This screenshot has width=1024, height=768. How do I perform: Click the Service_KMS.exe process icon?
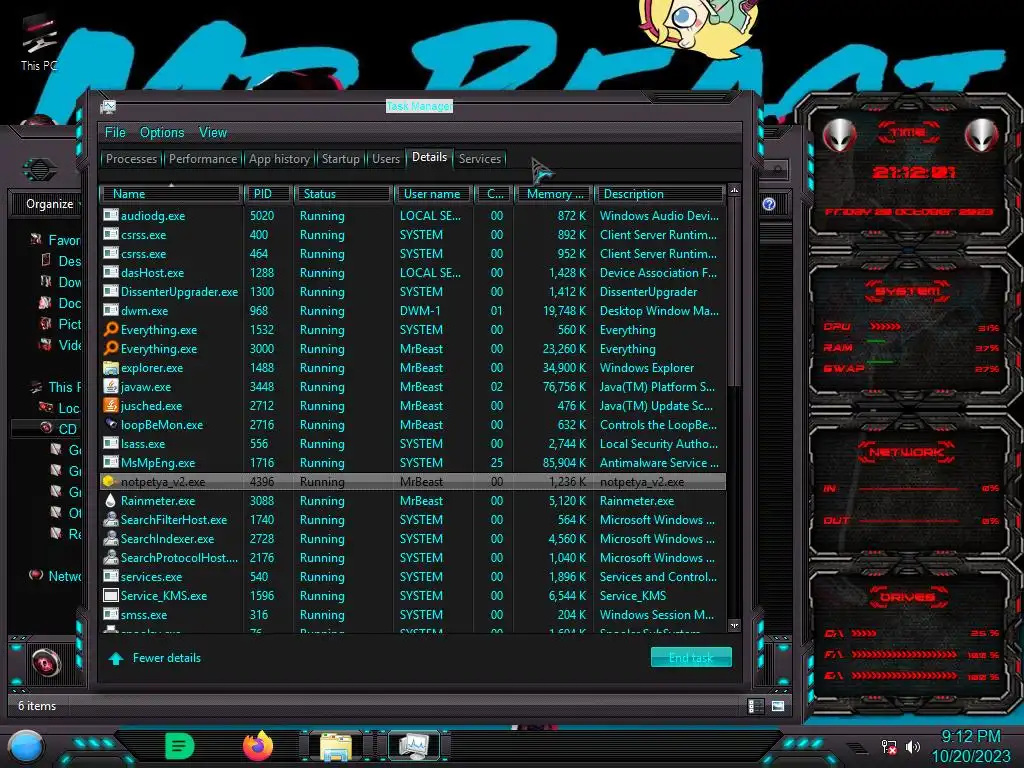click(x=111, y=596)
